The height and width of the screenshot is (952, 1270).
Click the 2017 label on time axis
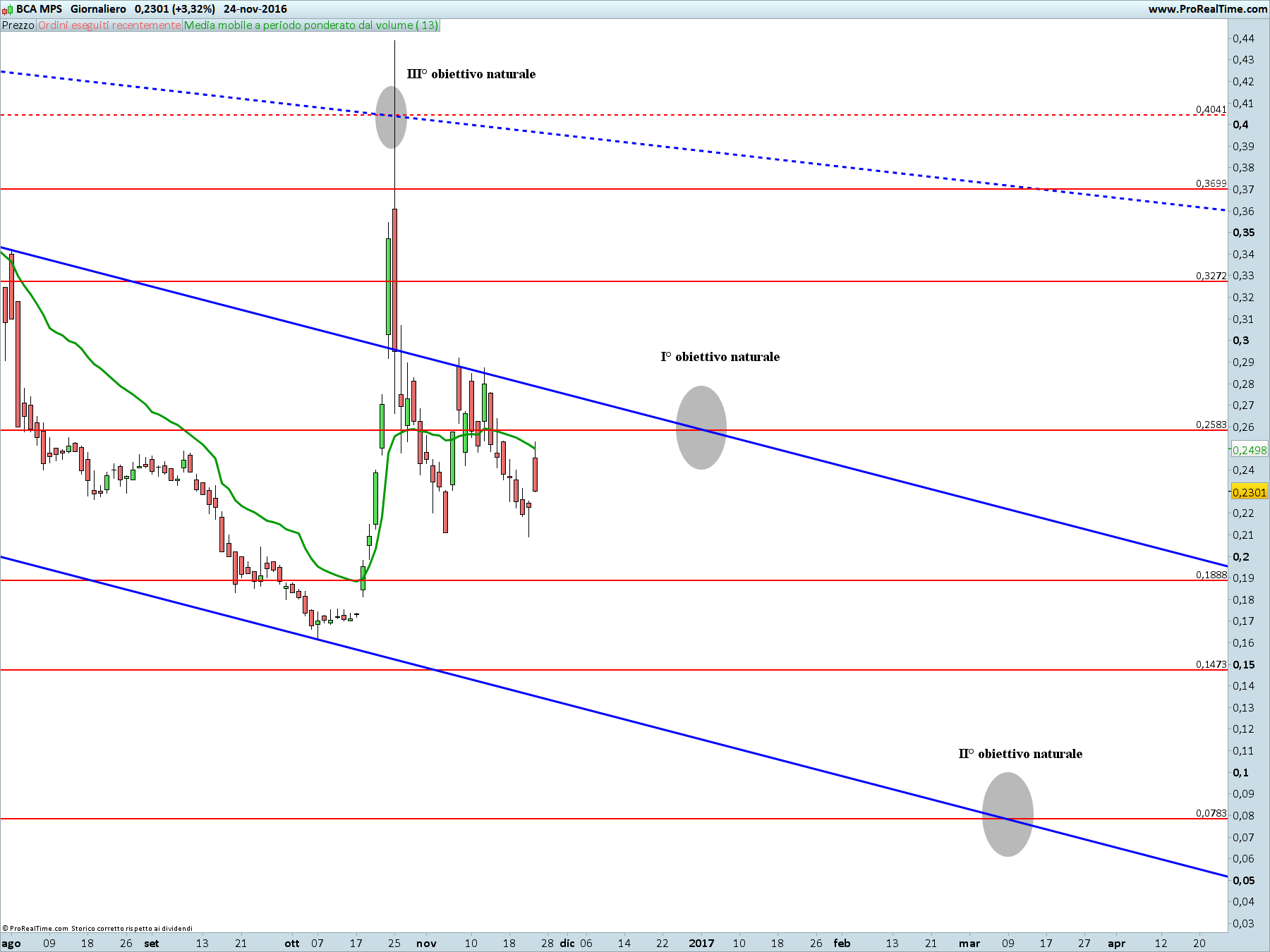[x=701, y=943]
